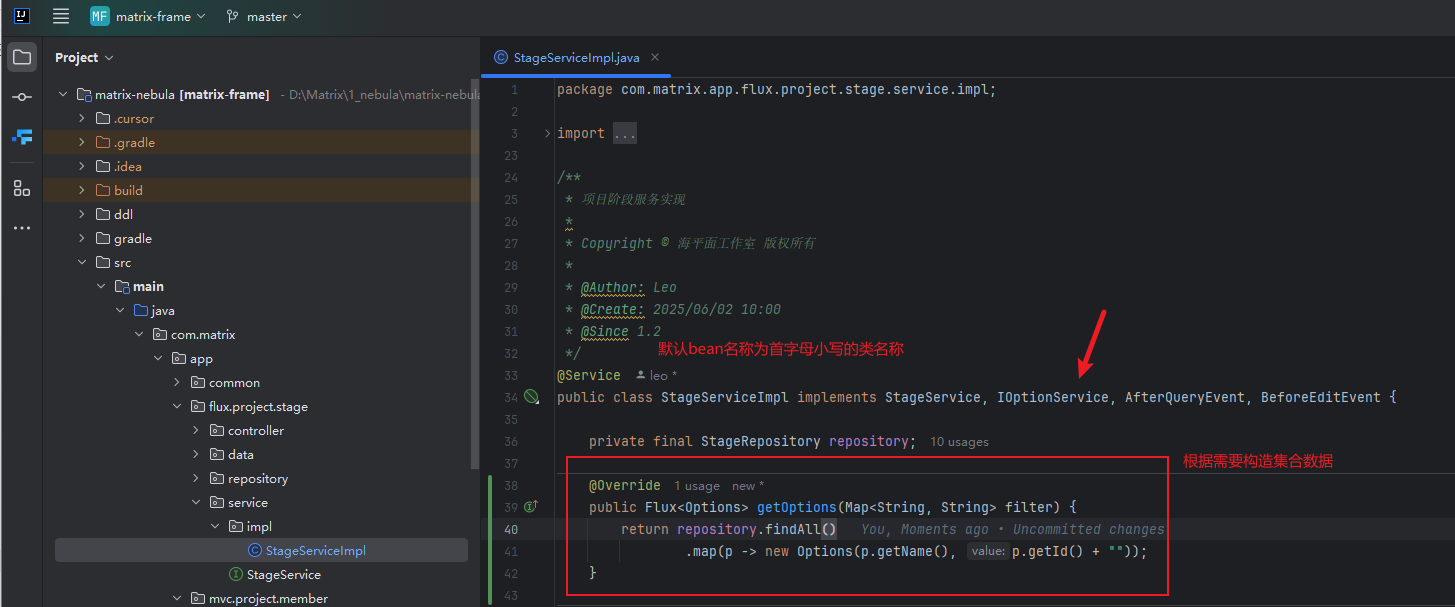Collapse the src folder in project tree
The width and height of the screenshot is (1455, 607).
point(82,262)
